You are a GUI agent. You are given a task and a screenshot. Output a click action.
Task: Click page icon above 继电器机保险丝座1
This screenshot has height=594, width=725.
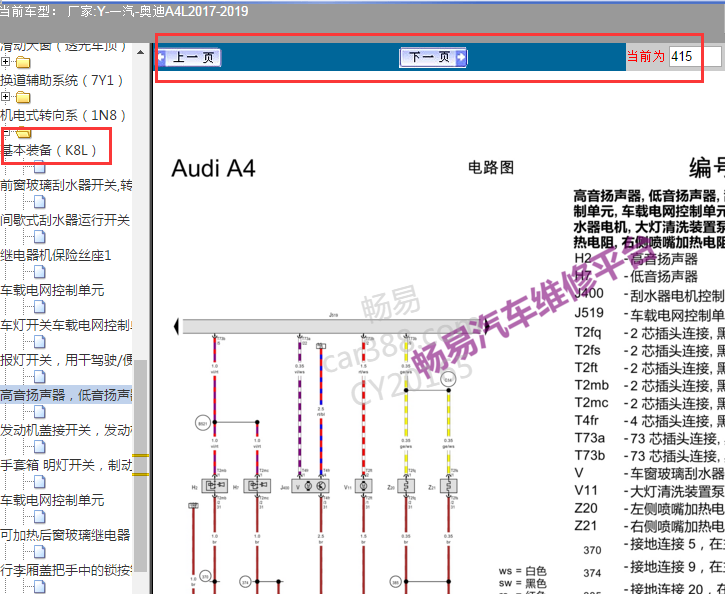pyautogui.click(x=40, y=237)
